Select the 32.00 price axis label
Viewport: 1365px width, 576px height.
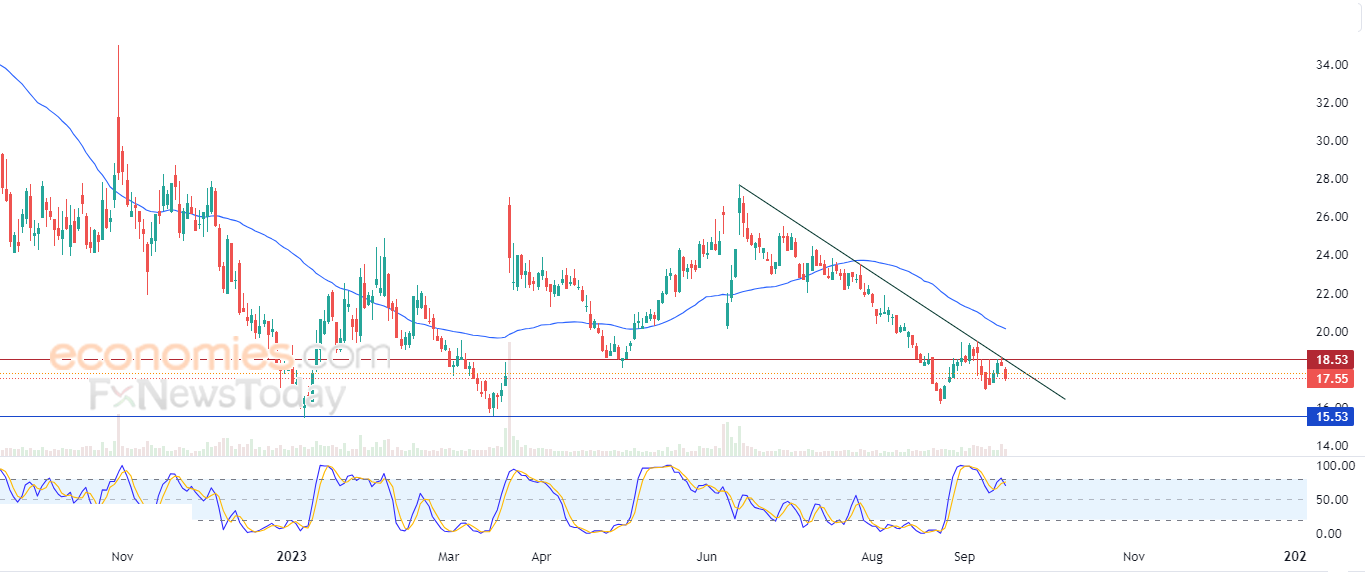1332,103
